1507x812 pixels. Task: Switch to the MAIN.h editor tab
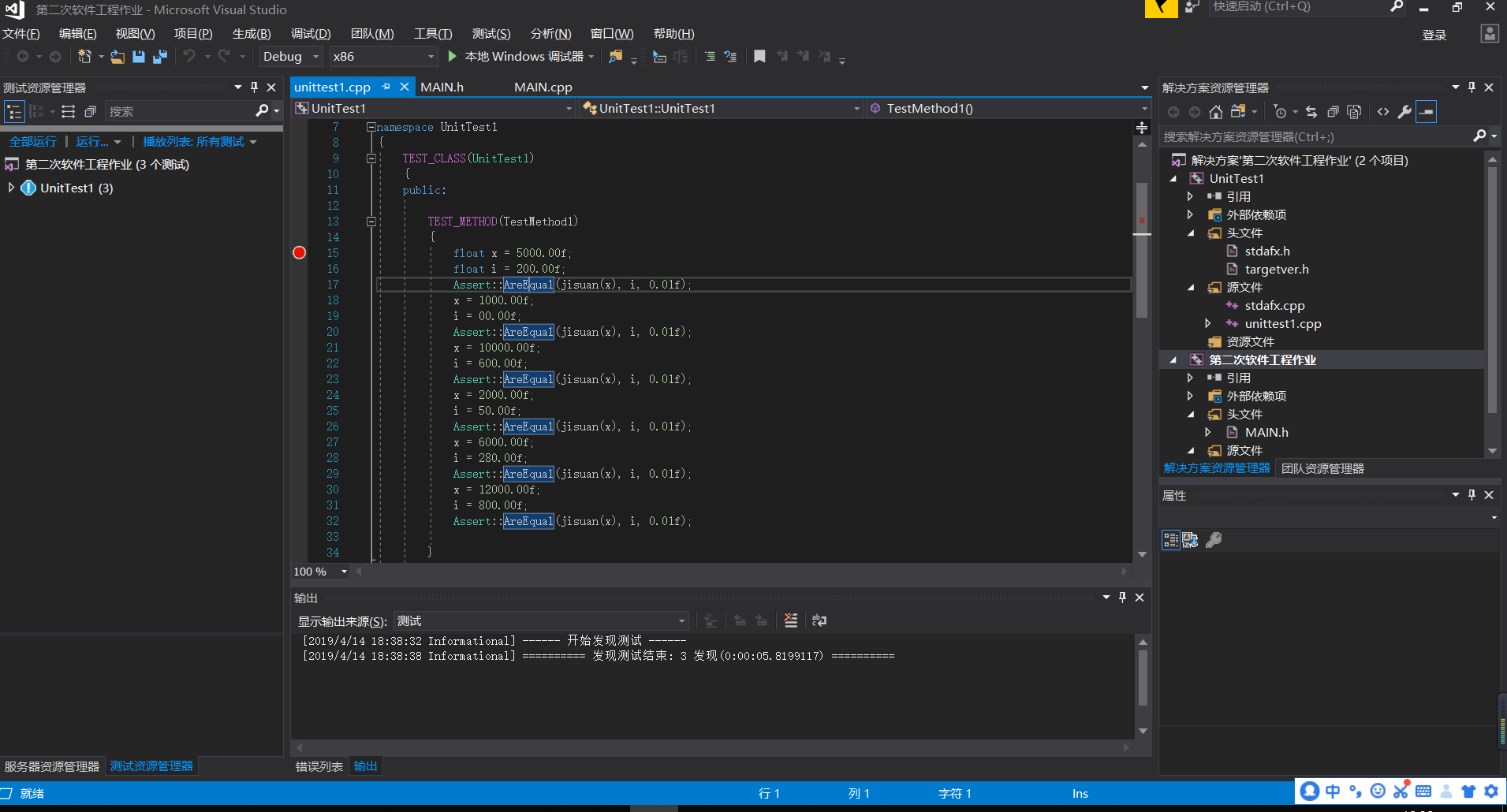coord(442,87)
